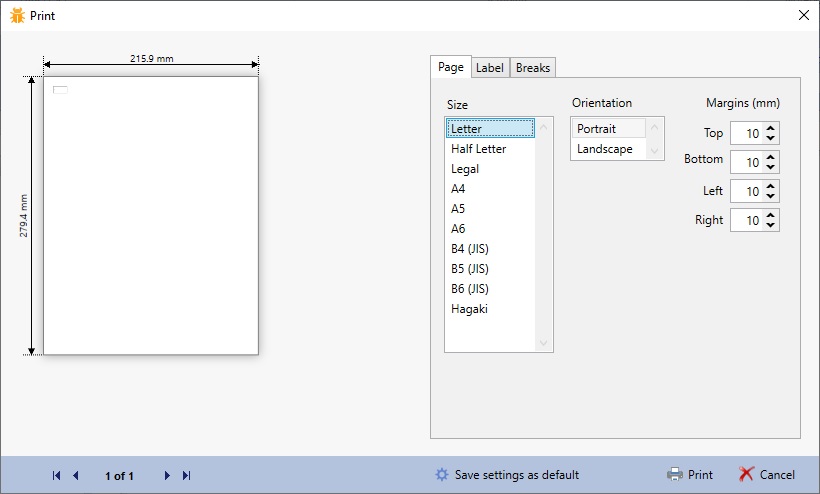Select the Page tab
The height and width of the screenshot is (494, 820).
pyautogui.click(x=451, y=67)
